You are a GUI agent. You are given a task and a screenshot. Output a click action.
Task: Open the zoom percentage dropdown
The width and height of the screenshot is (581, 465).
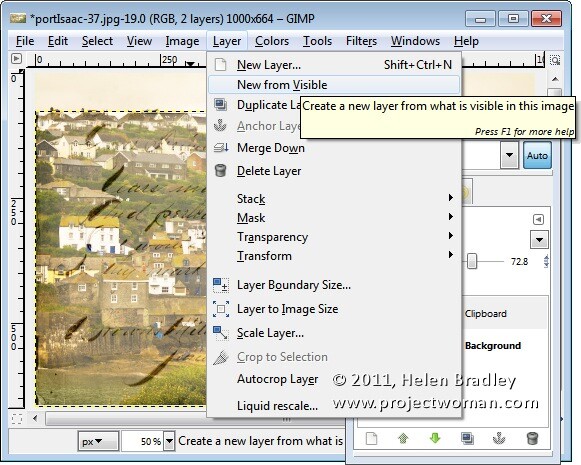coord(169,441)
